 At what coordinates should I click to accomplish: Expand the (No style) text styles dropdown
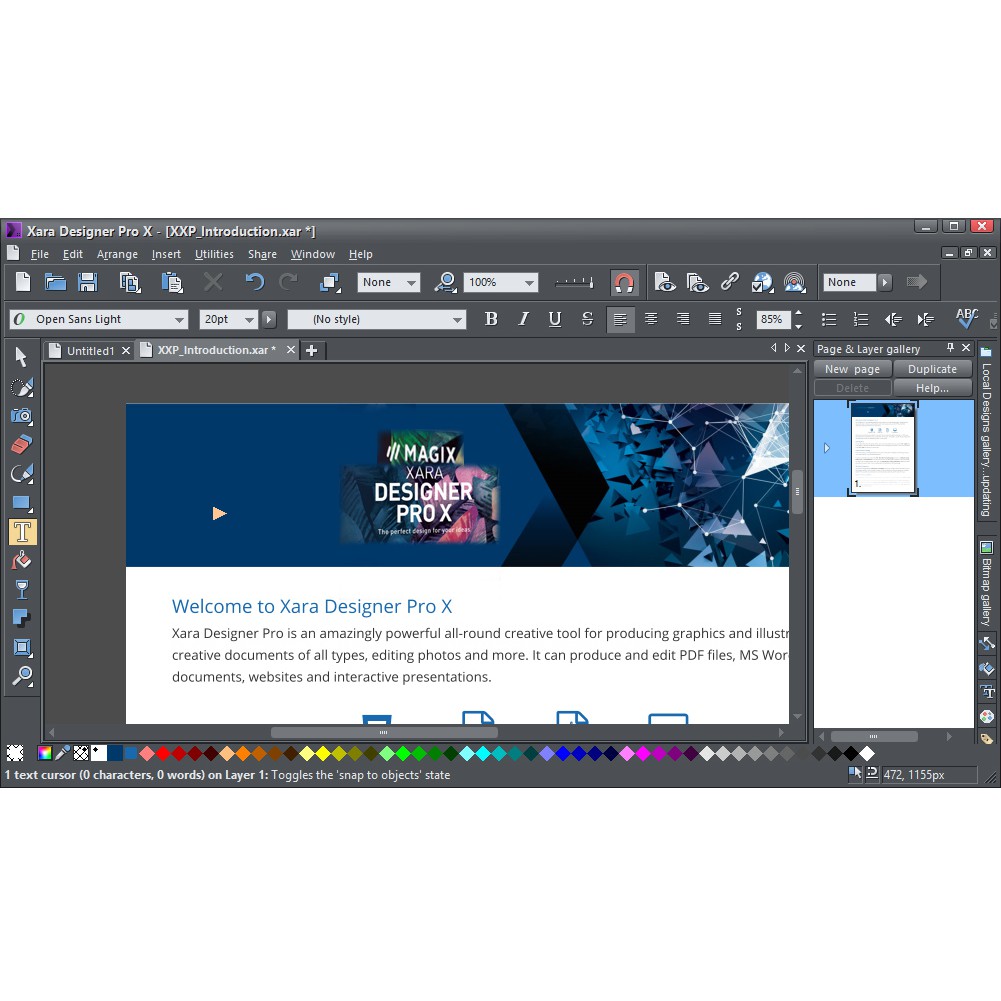click(x=459, y=319)
